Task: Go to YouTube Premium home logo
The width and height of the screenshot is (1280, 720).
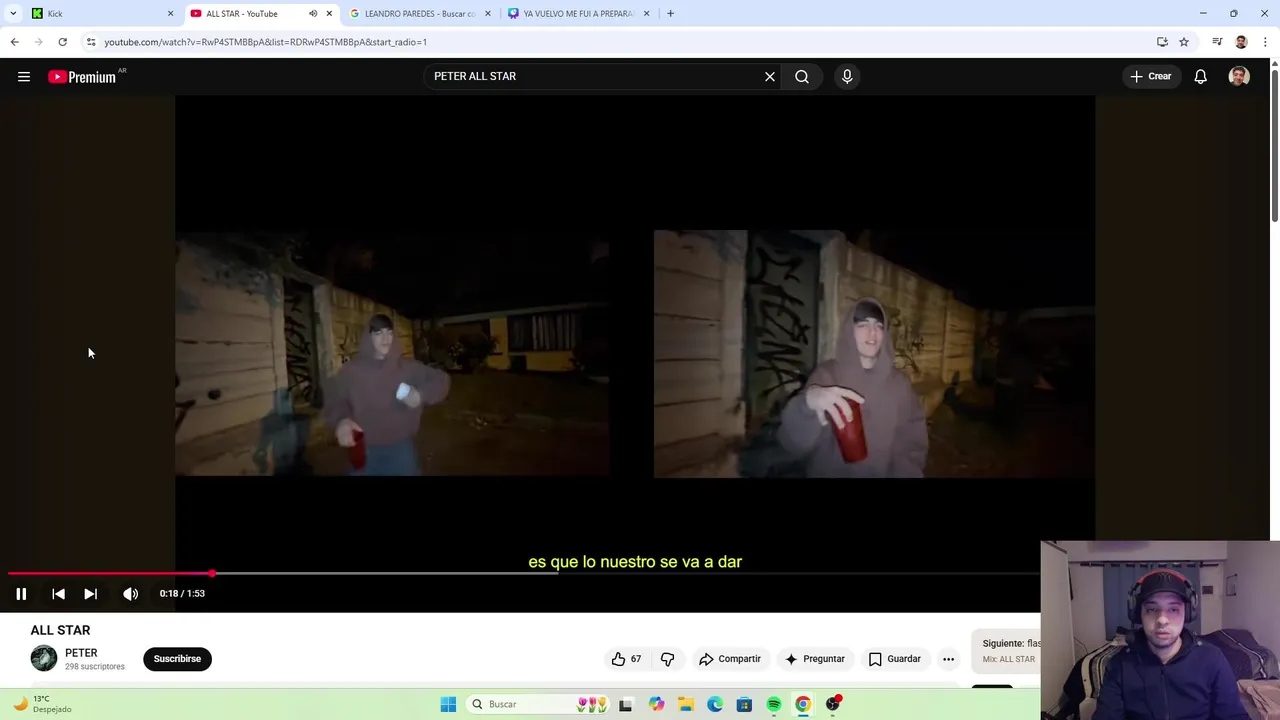Action: [82, 77]
